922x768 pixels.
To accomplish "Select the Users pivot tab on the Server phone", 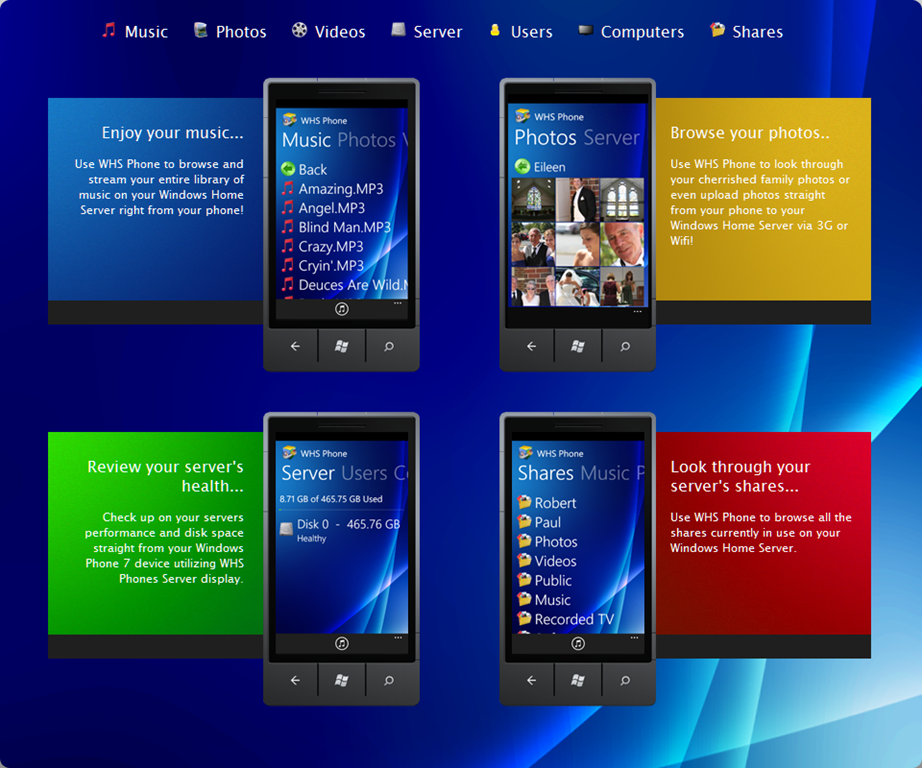I will [x=364, y=473].
